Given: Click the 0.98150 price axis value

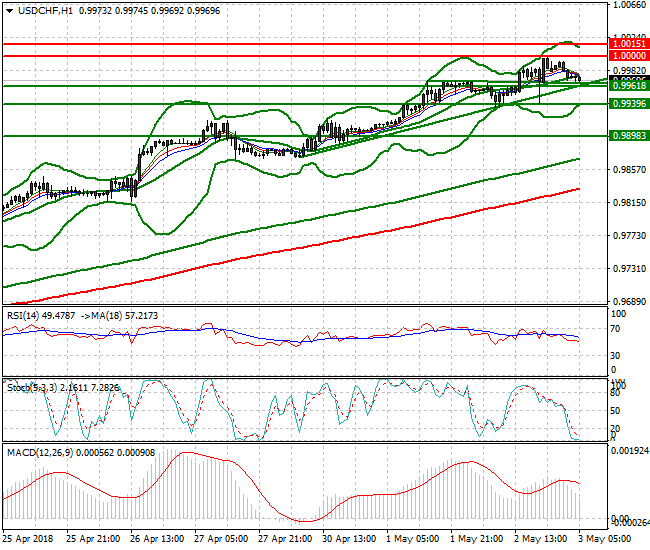Looking at the screenshot, I should 629,203.
